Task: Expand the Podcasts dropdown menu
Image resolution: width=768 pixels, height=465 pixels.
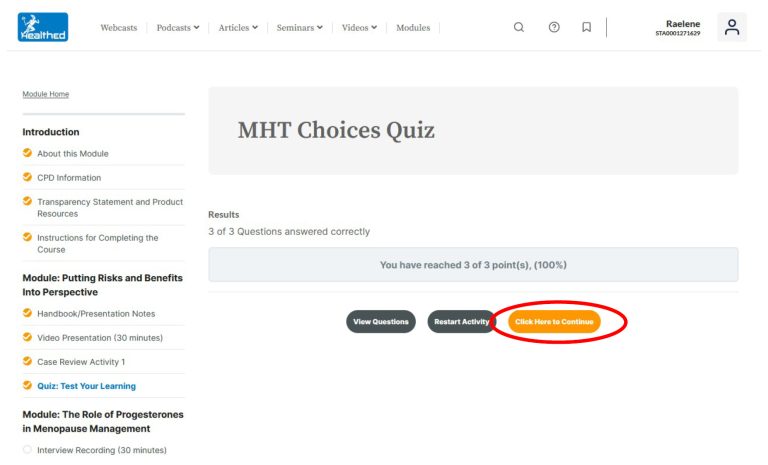Action: [x=178, y=27]
